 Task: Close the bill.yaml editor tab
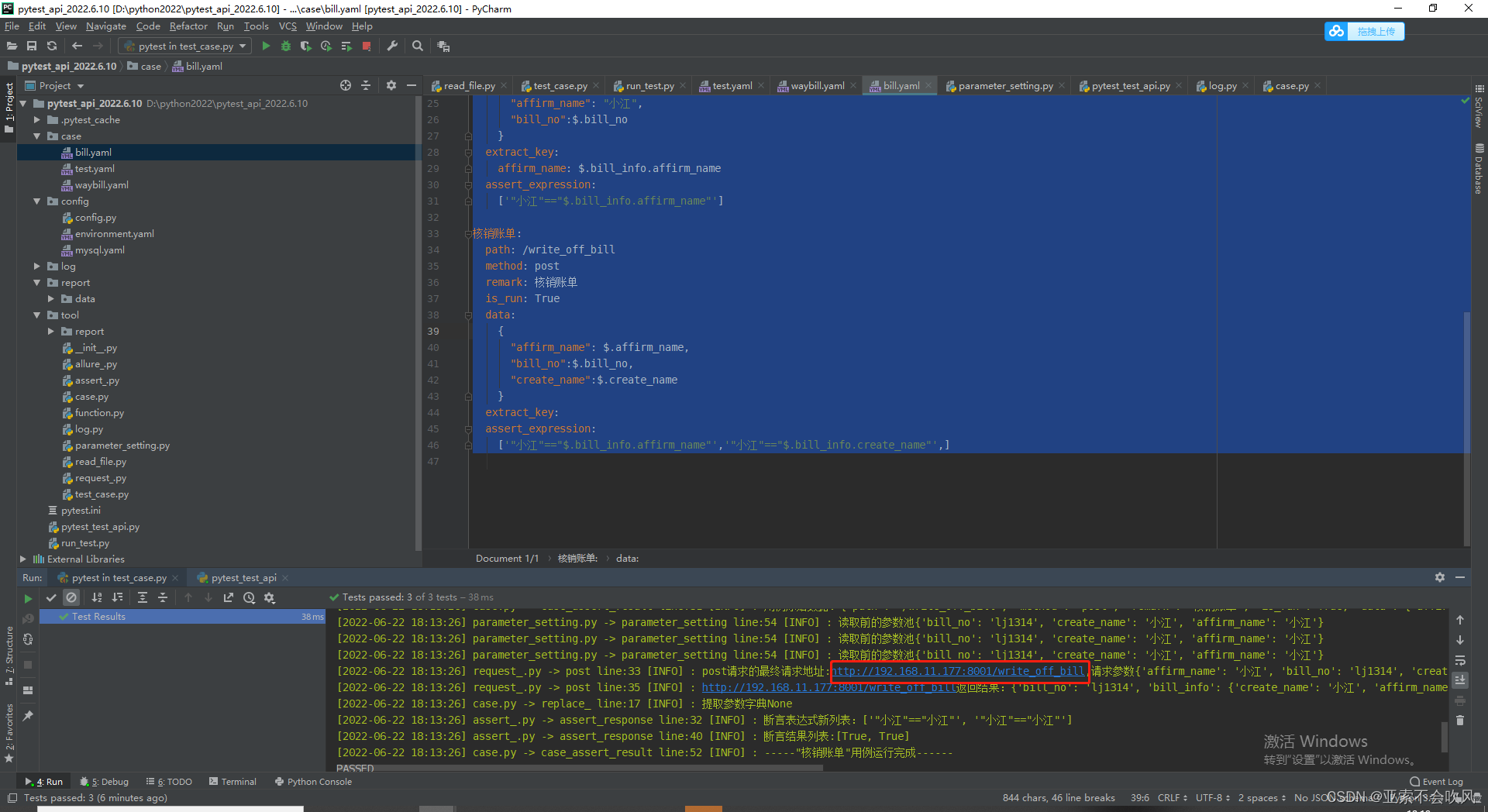pos(928,86)
